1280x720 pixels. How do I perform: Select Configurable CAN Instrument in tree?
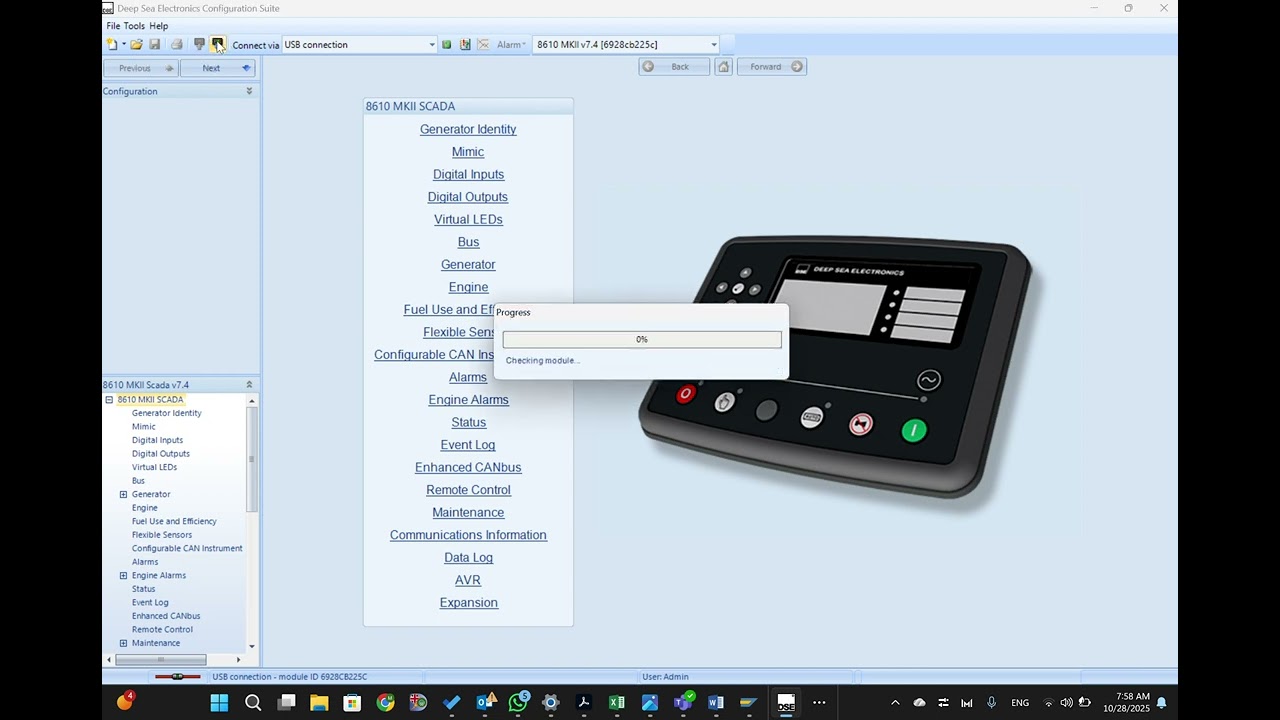click(187, 548)
